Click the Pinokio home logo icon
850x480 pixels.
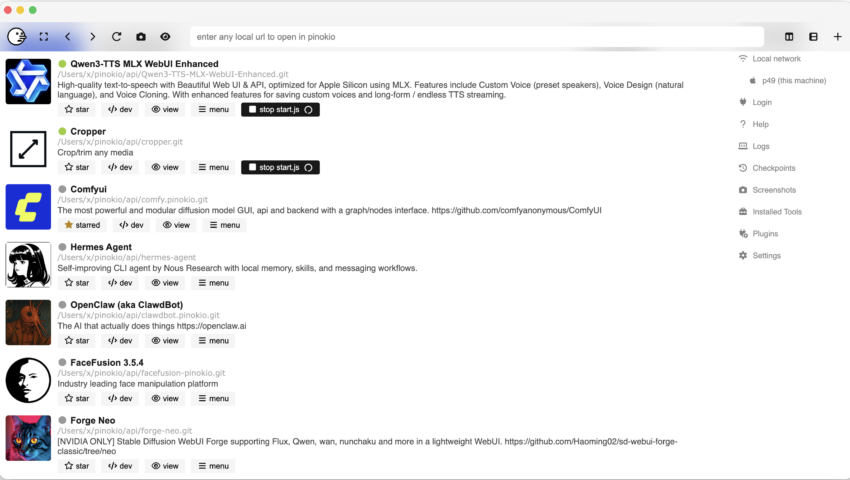click(x=17, y=37)
